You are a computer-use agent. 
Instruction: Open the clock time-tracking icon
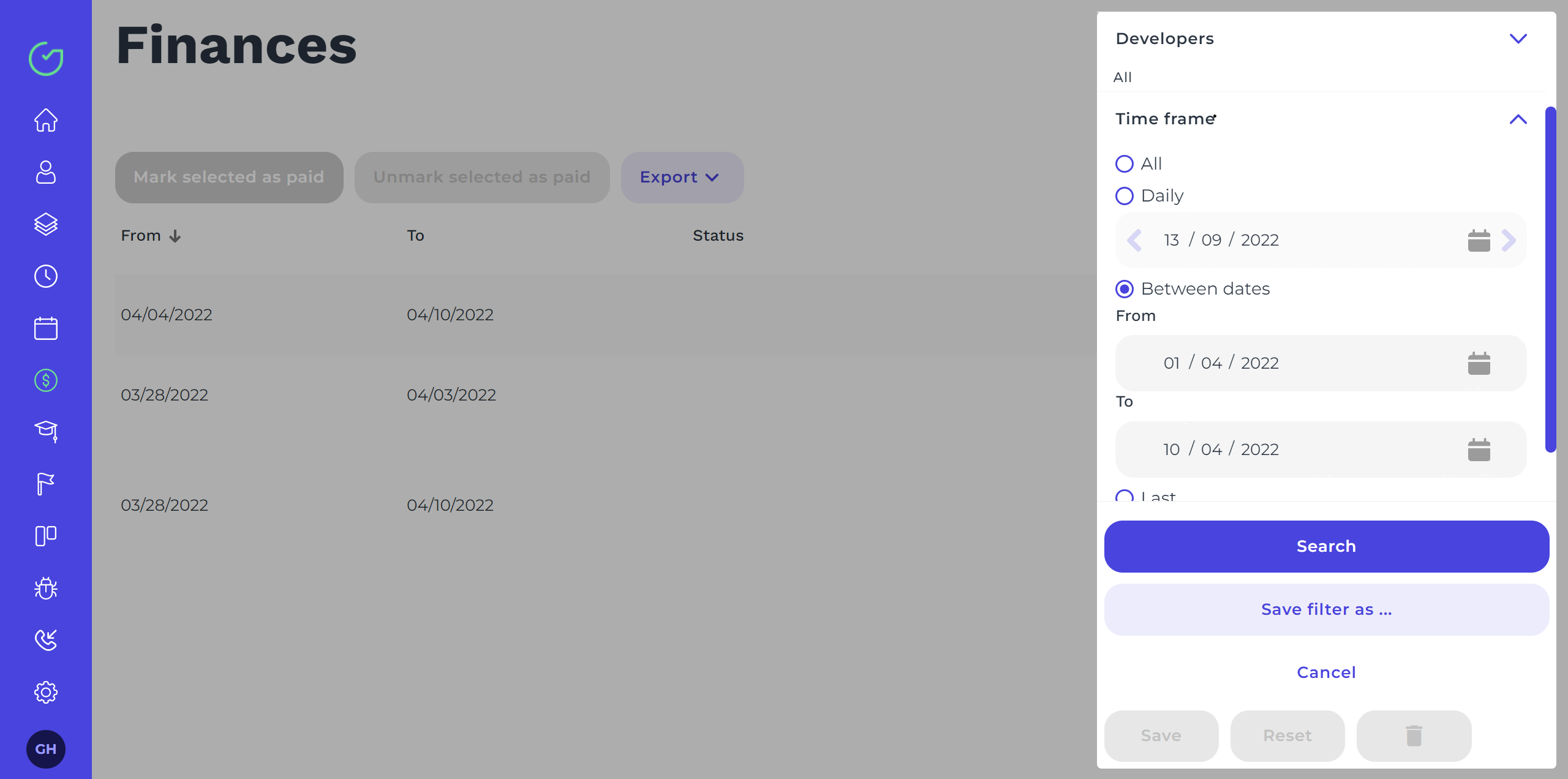click(46, 276)
